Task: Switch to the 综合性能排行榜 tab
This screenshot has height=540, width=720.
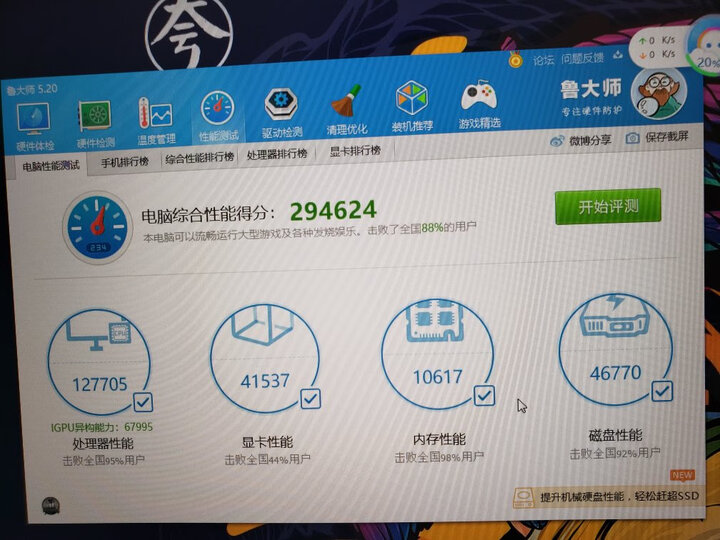Action: (x=200, y=158)
